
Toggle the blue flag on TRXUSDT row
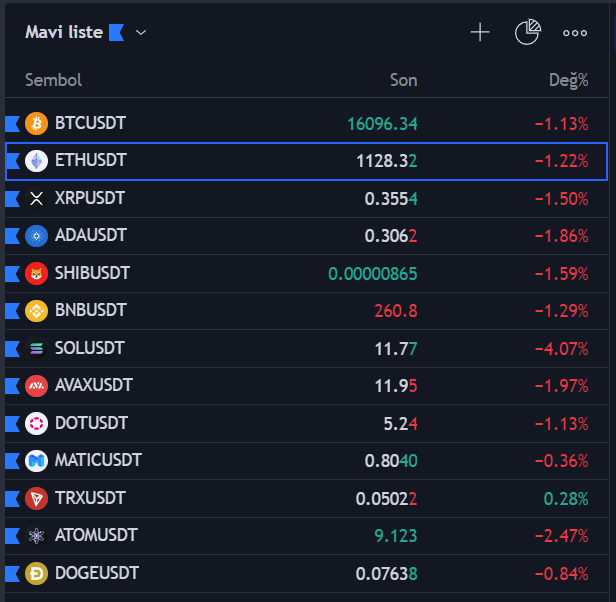click(12, 498)
